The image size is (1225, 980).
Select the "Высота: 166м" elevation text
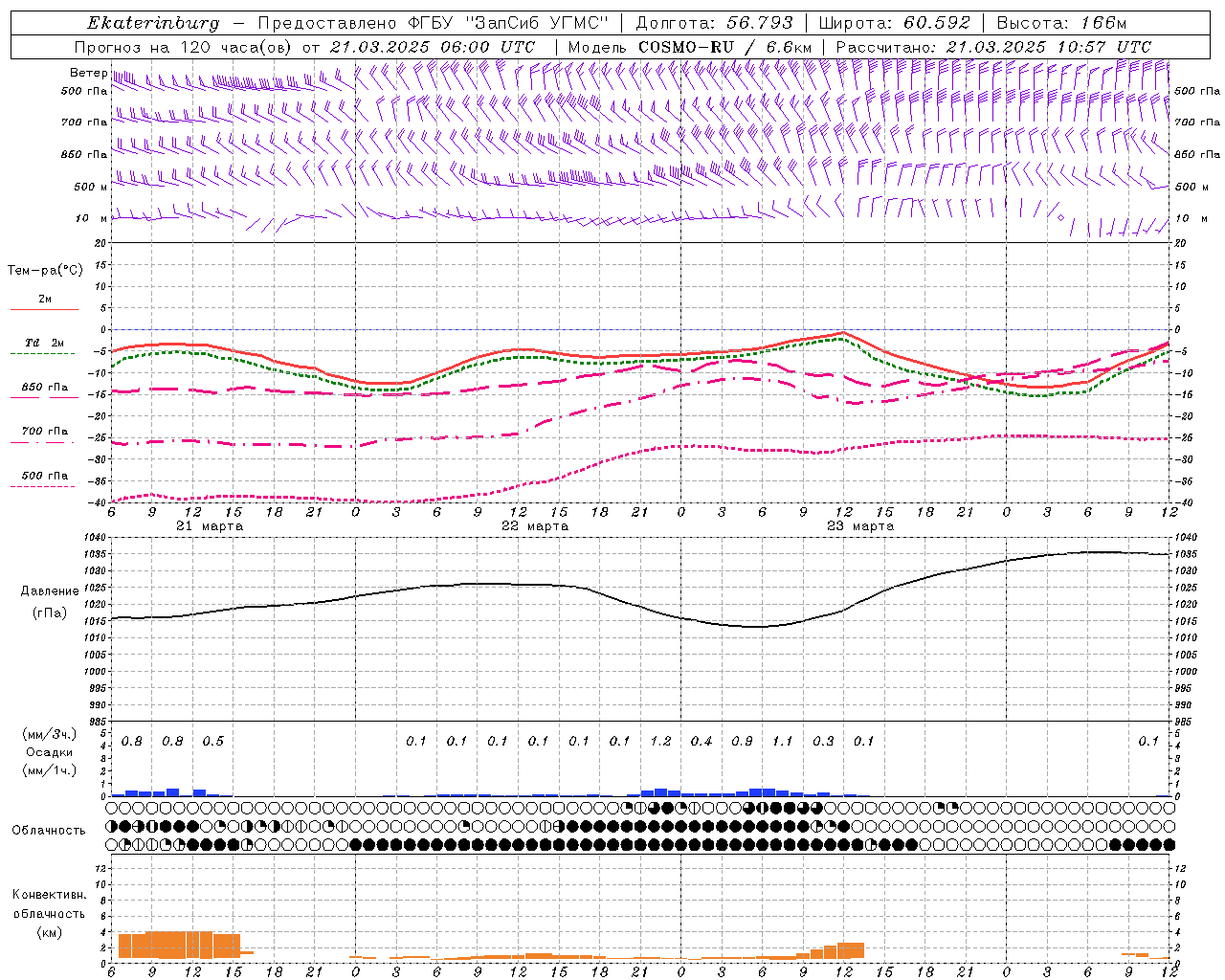point(1061,23)
